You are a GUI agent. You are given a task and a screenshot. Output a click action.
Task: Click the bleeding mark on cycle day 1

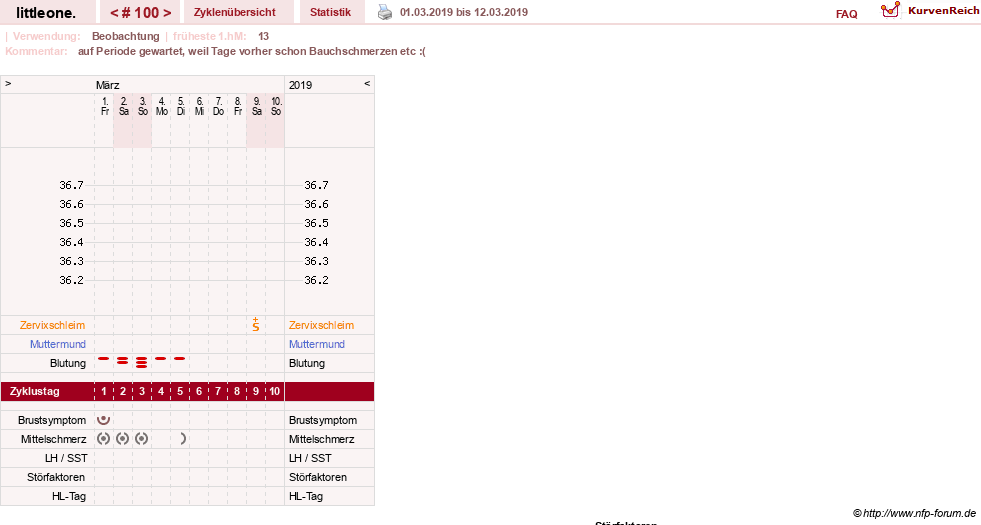(104, 359)
